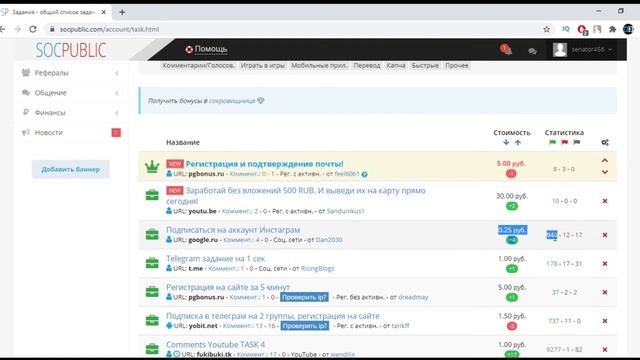Open task Telegram задание на 1 сек

pyautogui.click(x=216, y=258)
